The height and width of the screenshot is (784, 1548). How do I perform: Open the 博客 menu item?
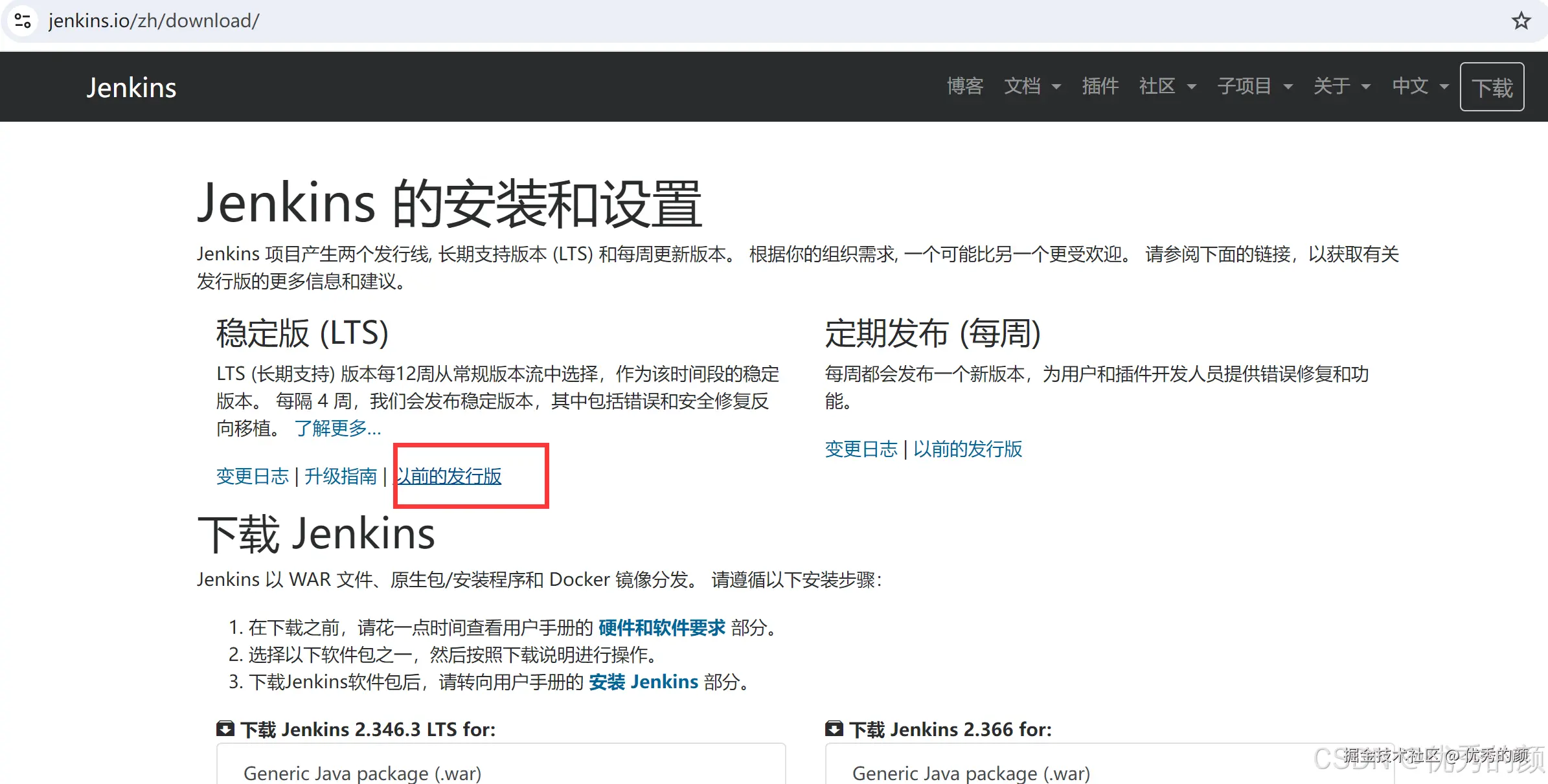click(964, 86)
